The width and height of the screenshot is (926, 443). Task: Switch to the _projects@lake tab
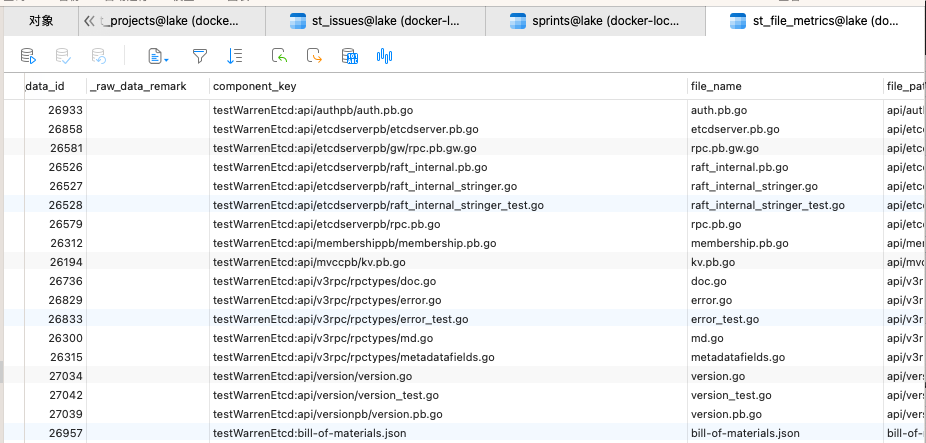172,21
